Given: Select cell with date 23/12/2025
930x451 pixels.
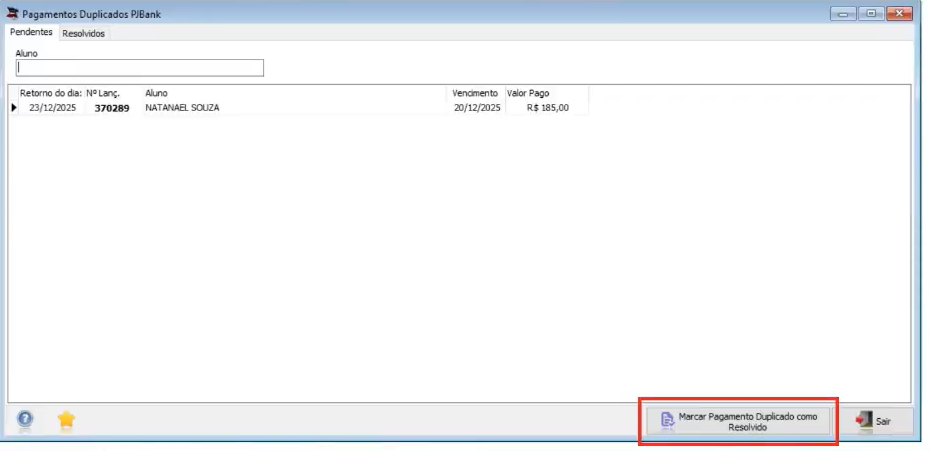Looking at the screenshot, I should coord(51,107).
